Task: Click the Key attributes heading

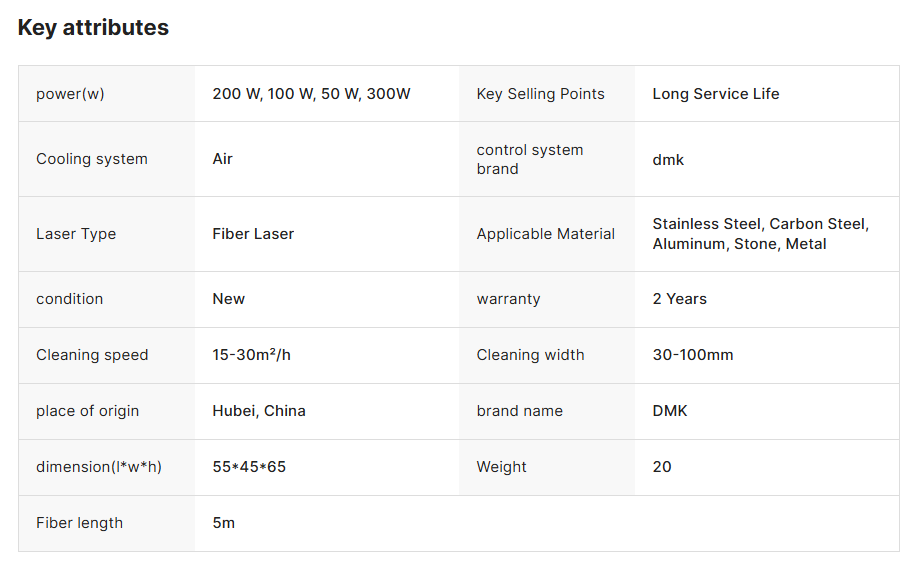Action: pyautogui.click(x=93, y=28)
